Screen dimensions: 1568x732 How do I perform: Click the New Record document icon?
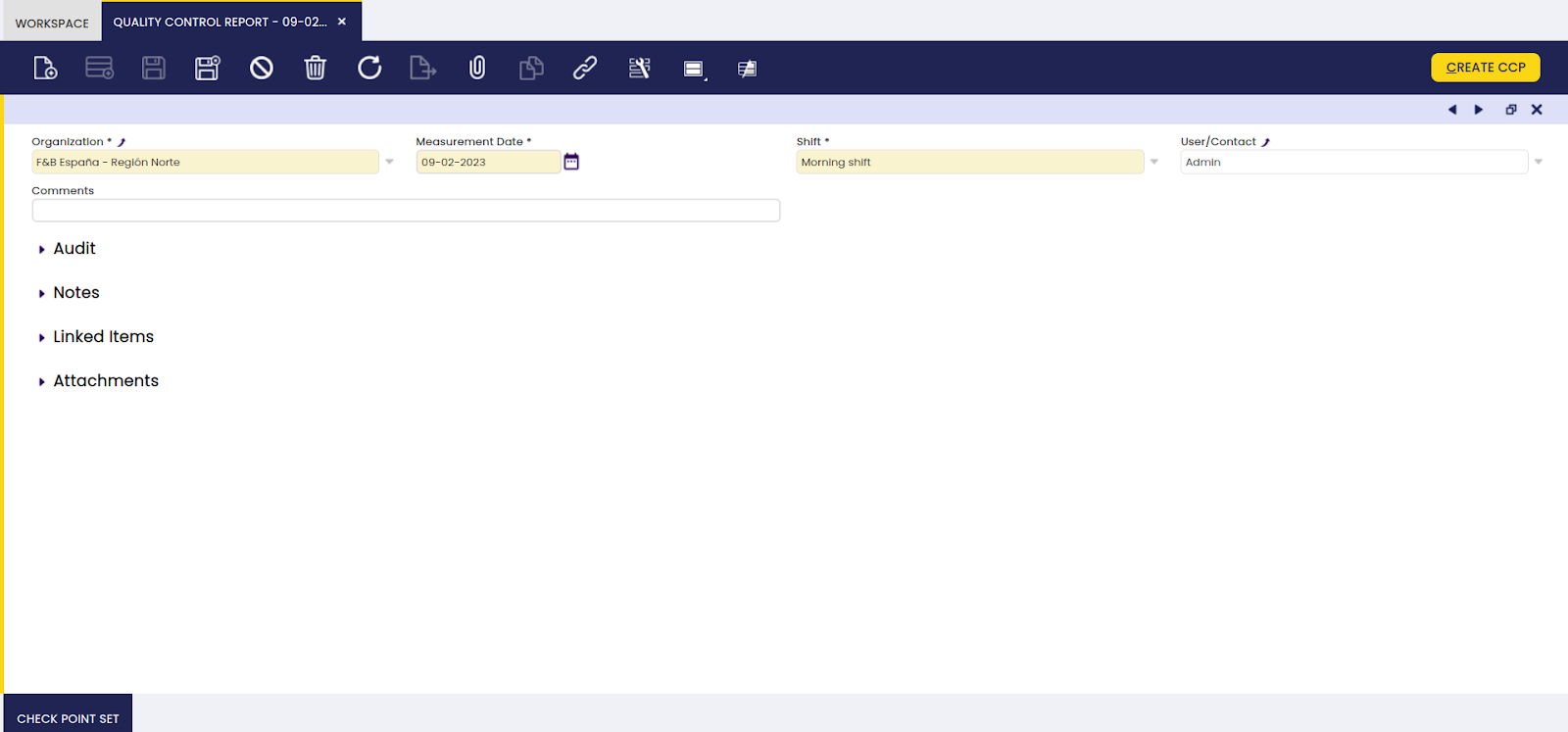point(45,68)
